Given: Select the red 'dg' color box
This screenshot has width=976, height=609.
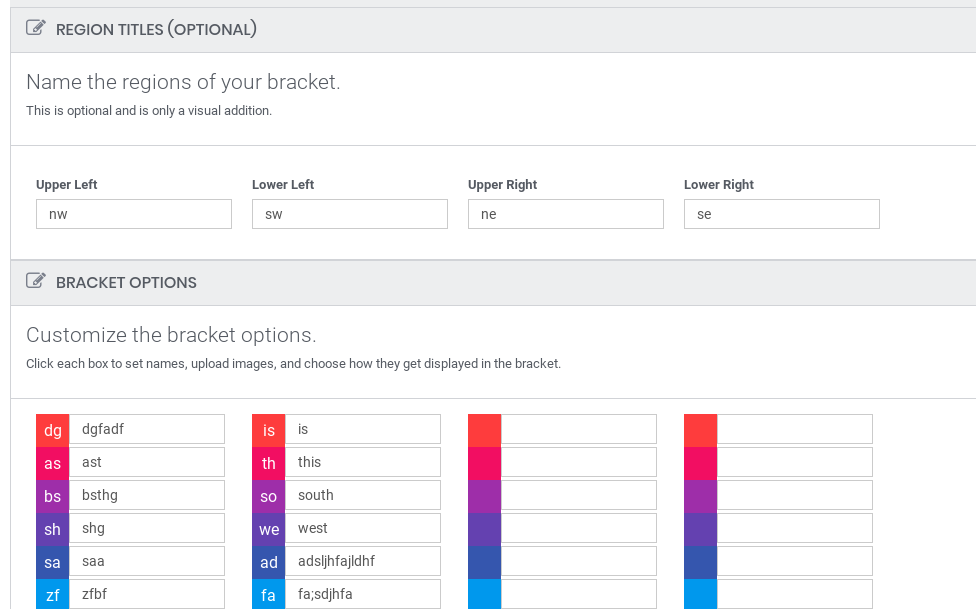Looking at the screenshot, I should 52,430.
